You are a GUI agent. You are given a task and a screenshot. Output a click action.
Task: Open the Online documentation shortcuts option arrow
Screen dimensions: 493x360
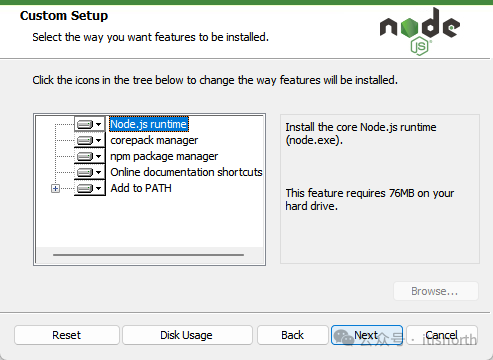98,172
